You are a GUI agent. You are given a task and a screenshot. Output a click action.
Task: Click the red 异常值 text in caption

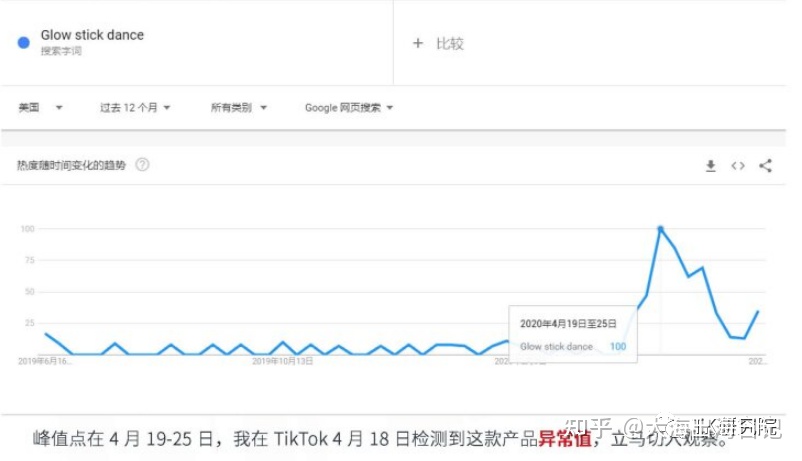tap(565, 439)
